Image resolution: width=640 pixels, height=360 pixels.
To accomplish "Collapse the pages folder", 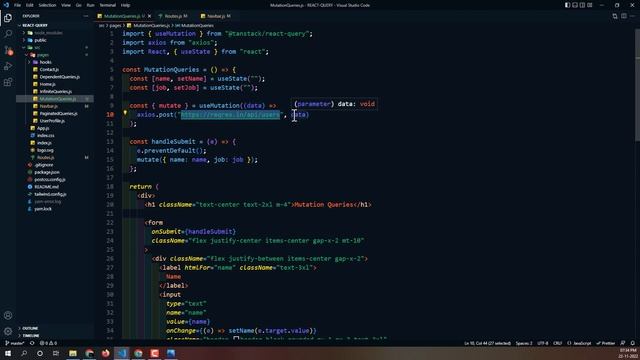I will coord(55,55).
